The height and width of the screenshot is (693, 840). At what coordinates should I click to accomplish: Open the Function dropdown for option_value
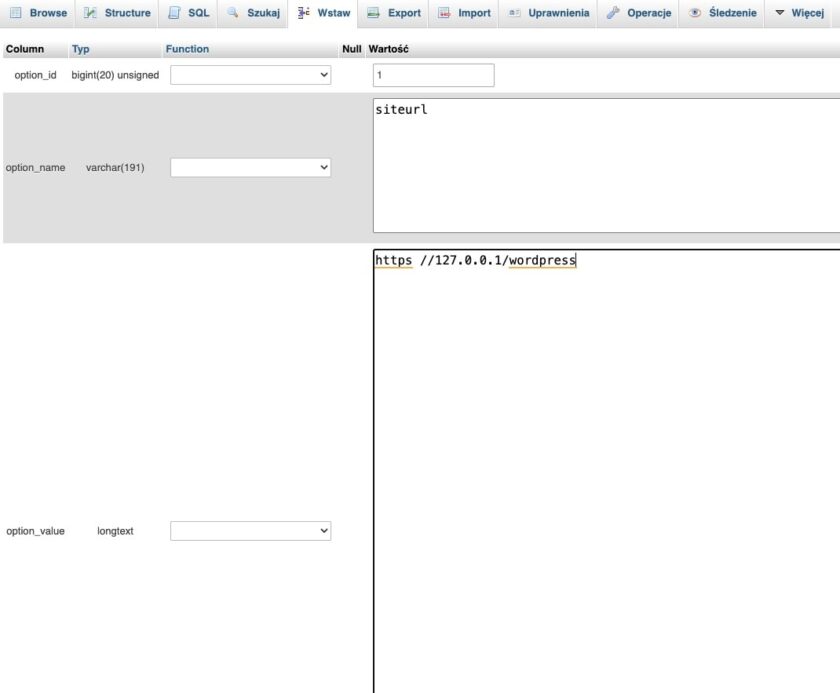point(248,530)
